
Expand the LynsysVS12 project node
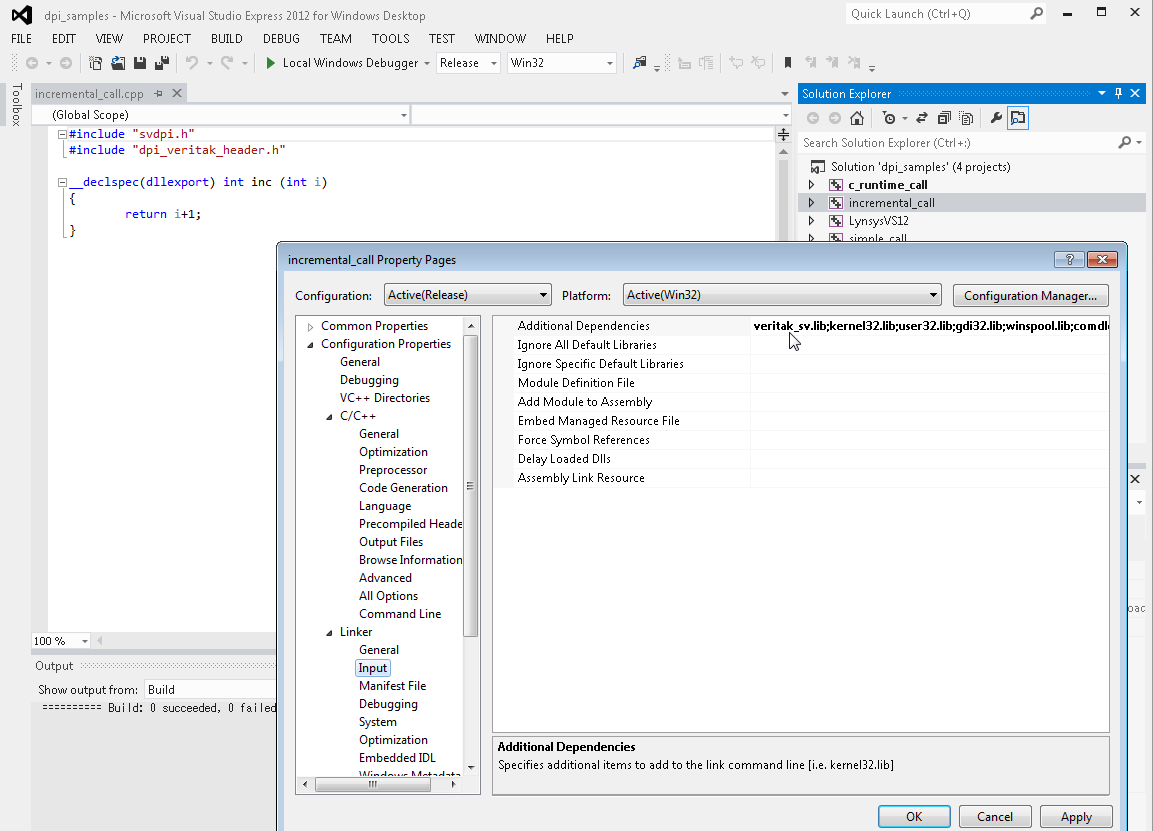(x=811, y=221)
